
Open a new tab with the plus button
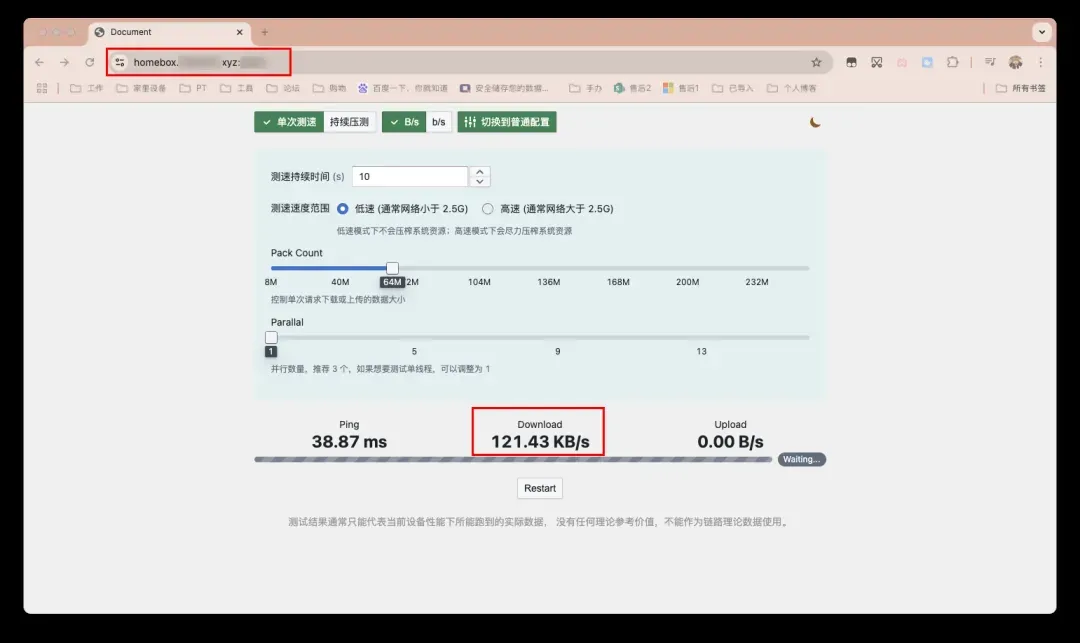click(x=265, y=32)
